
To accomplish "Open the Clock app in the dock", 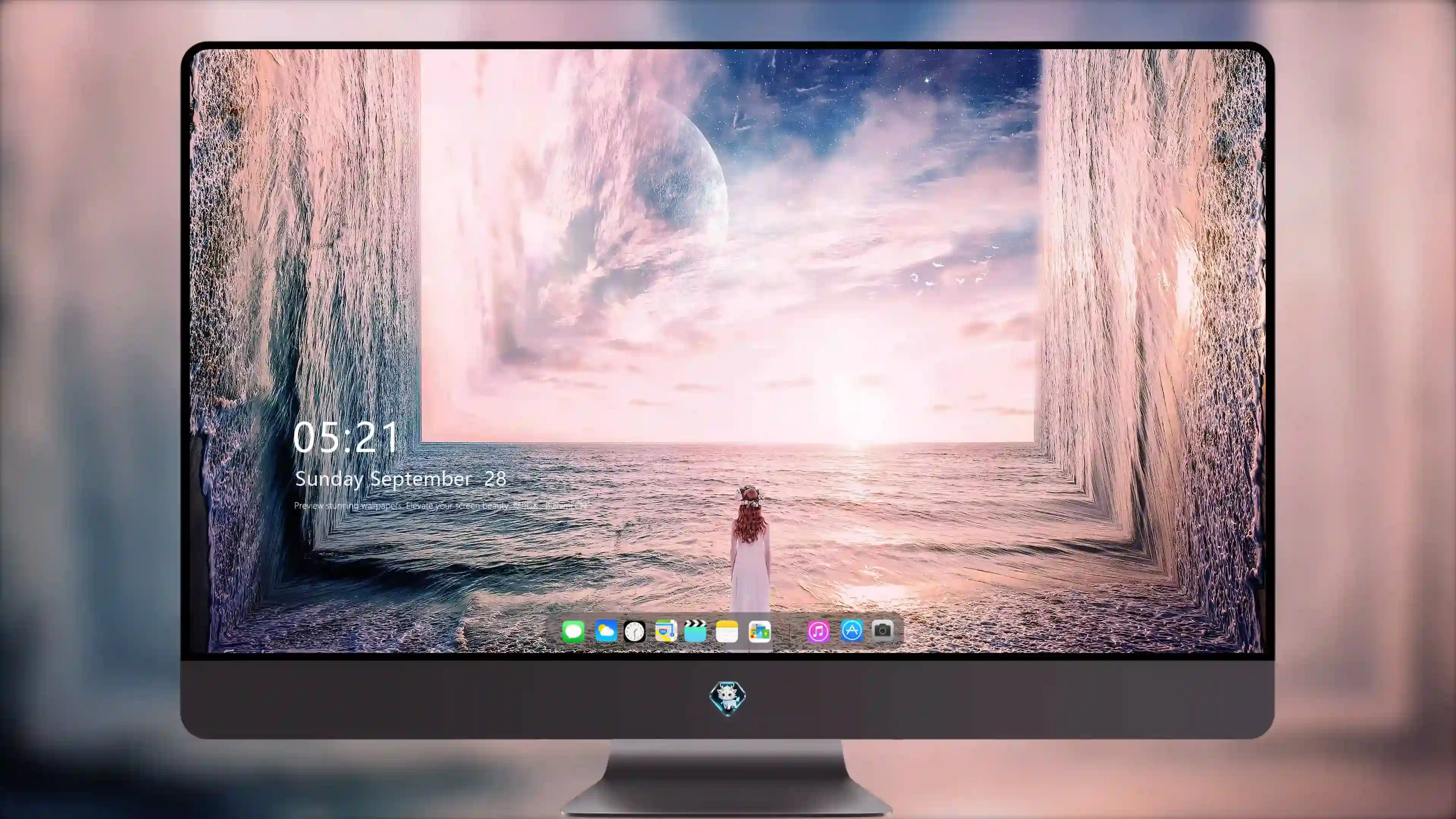I will [634, 631].
